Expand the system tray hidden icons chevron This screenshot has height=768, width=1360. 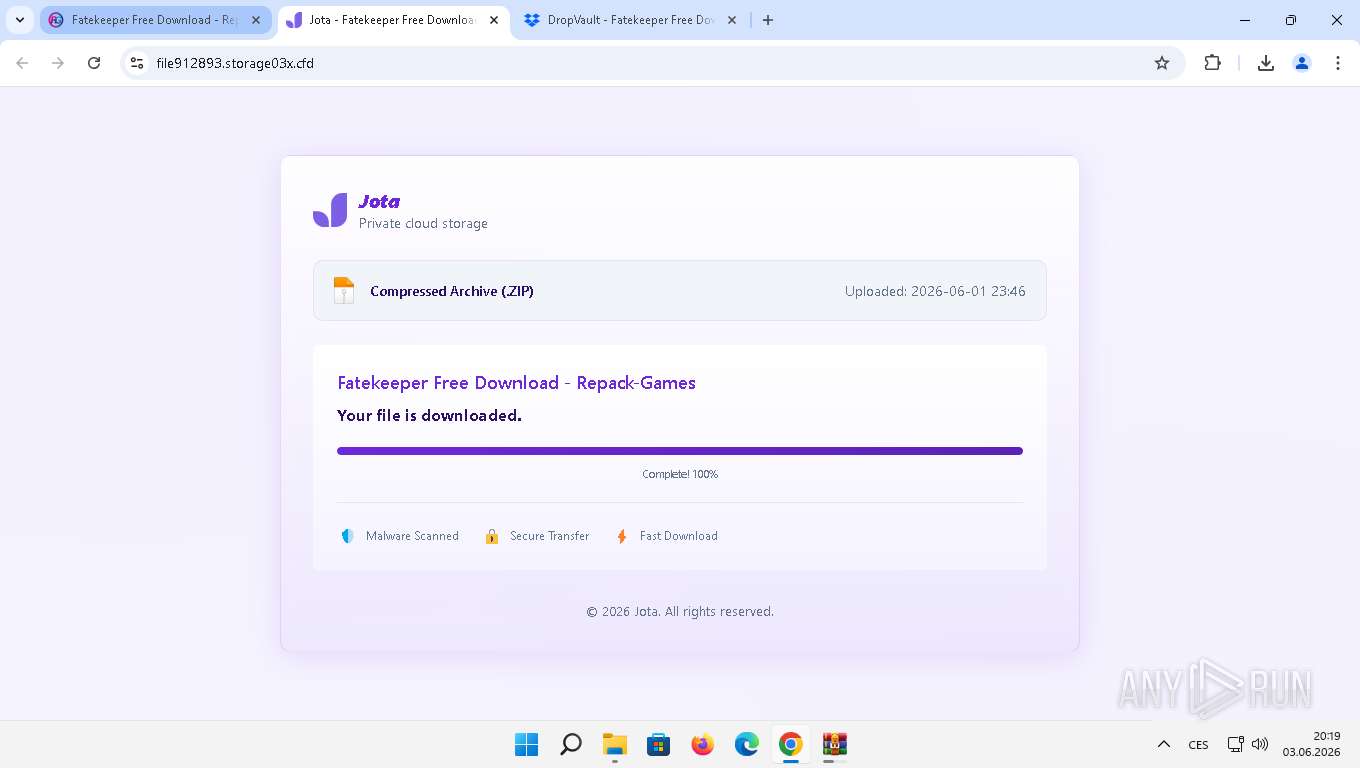tap(1163, 744)
